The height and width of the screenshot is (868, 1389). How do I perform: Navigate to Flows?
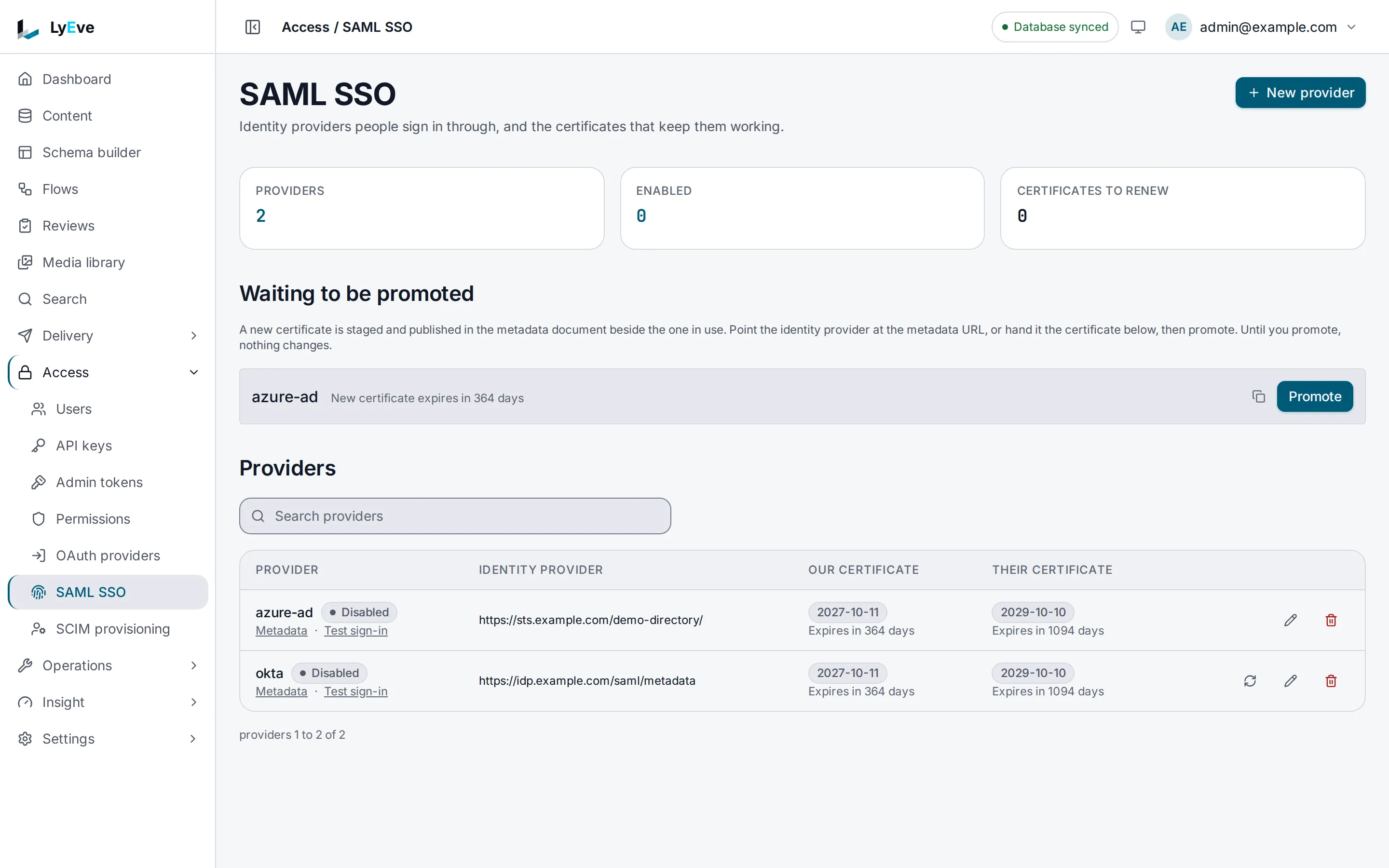click(x=108, y=189)
